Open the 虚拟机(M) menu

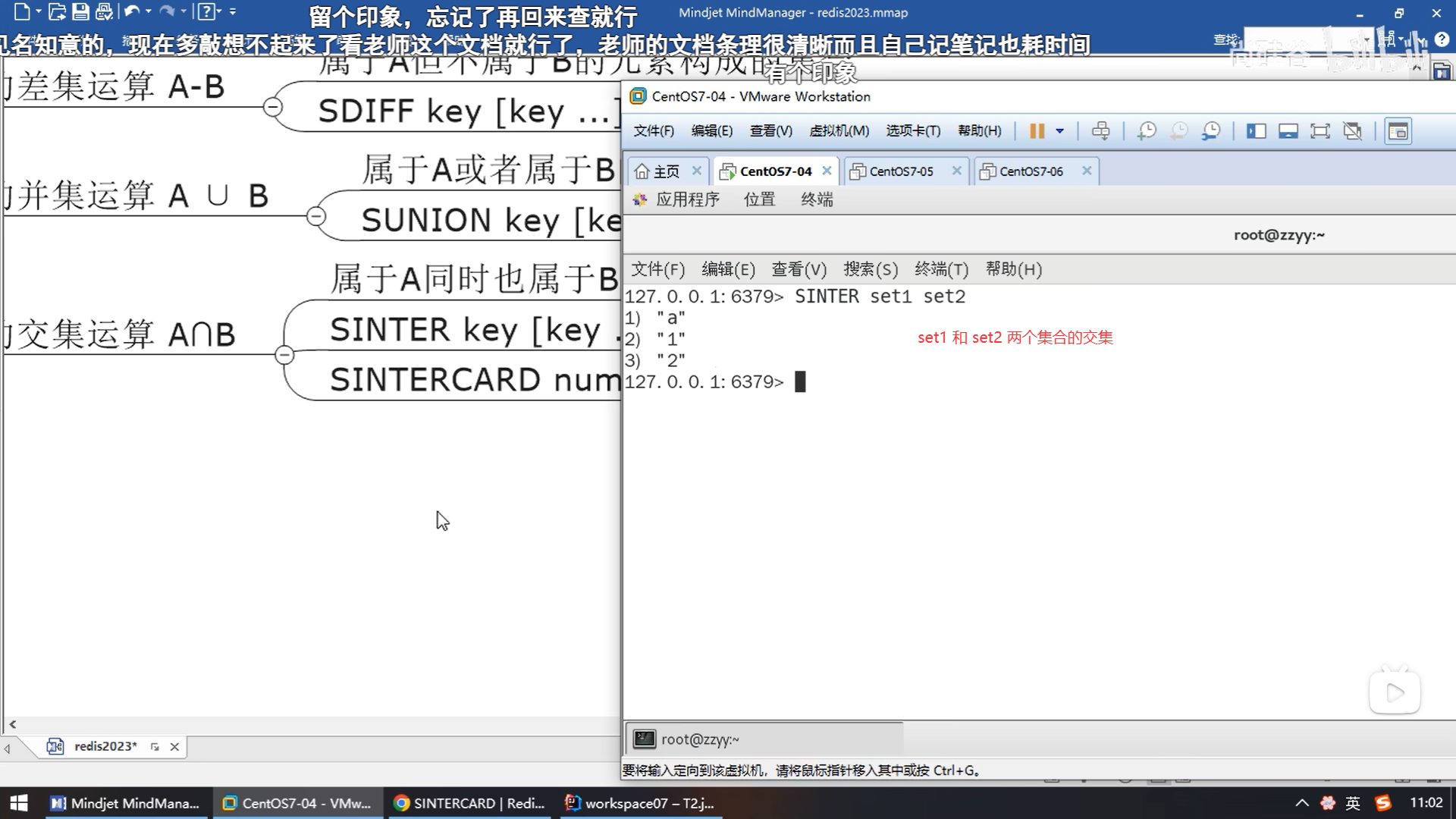click(839, 131)
